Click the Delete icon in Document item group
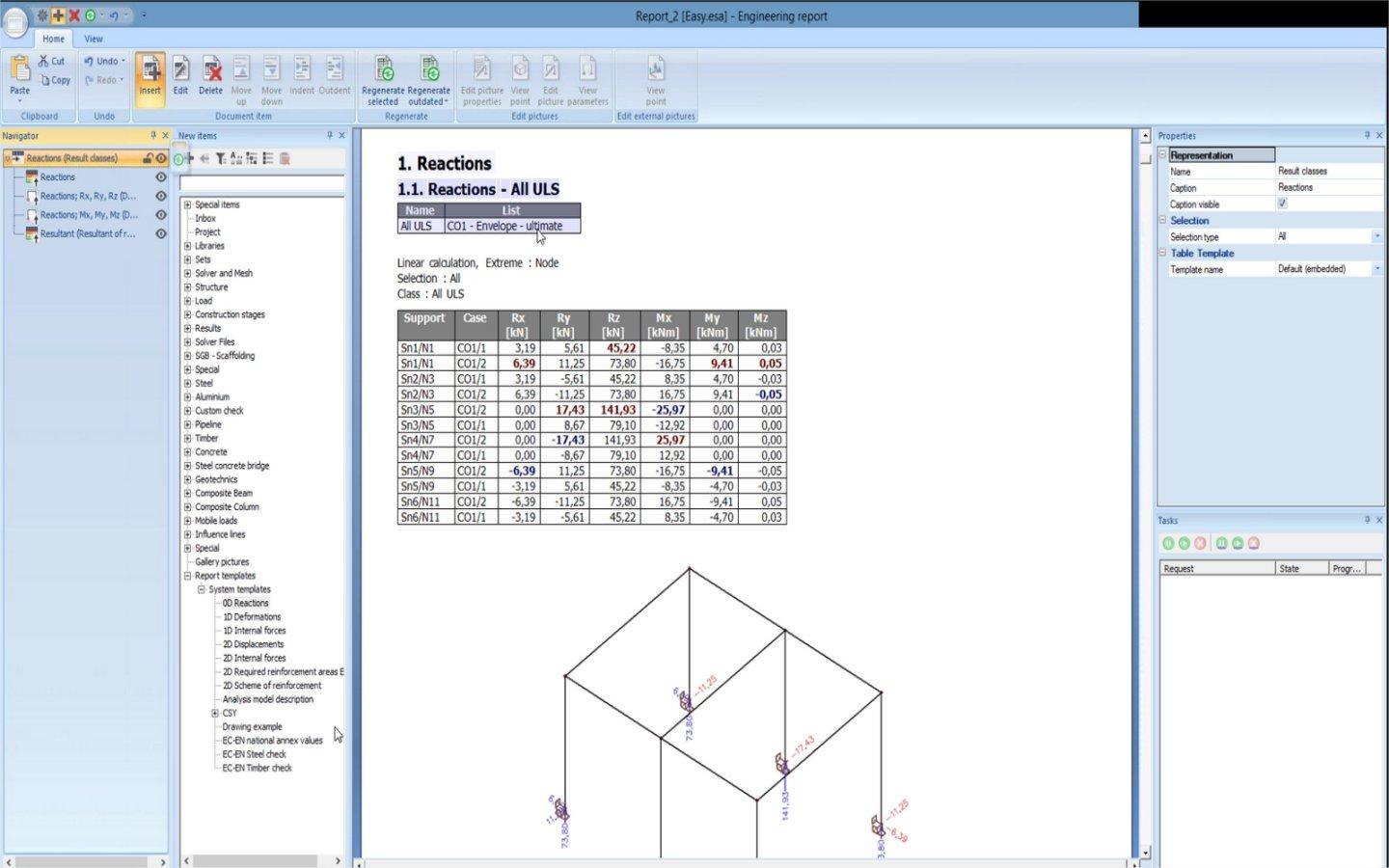 210,75
